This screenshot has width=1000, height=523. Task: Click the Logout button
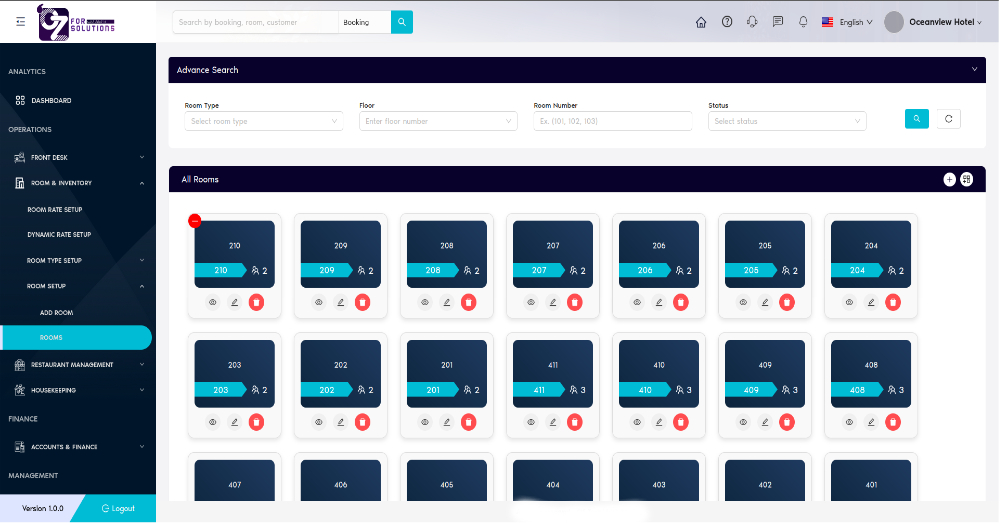tap(118, 508)
